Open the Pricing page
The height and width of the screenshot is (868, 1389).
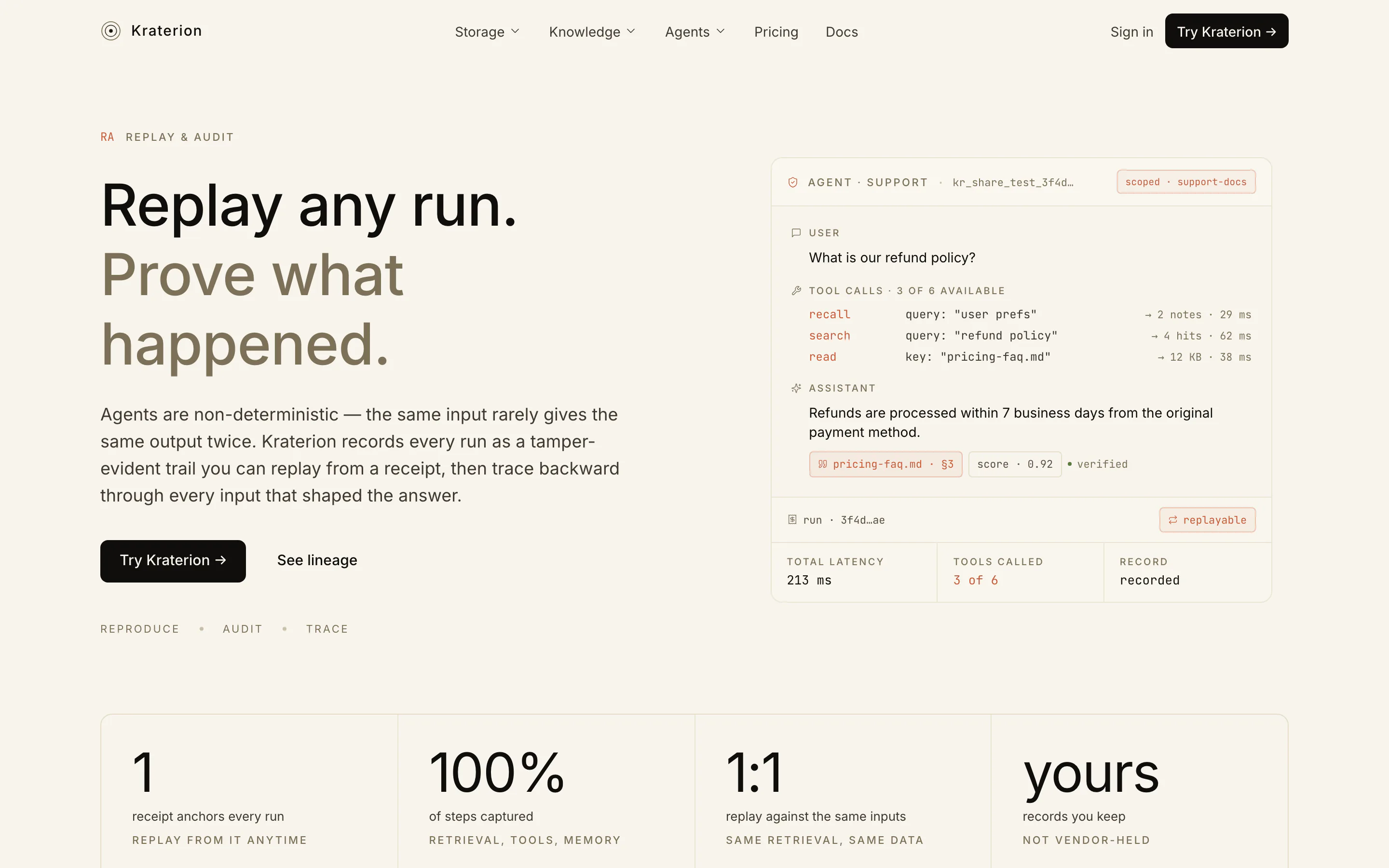click(x=776, y=31)
